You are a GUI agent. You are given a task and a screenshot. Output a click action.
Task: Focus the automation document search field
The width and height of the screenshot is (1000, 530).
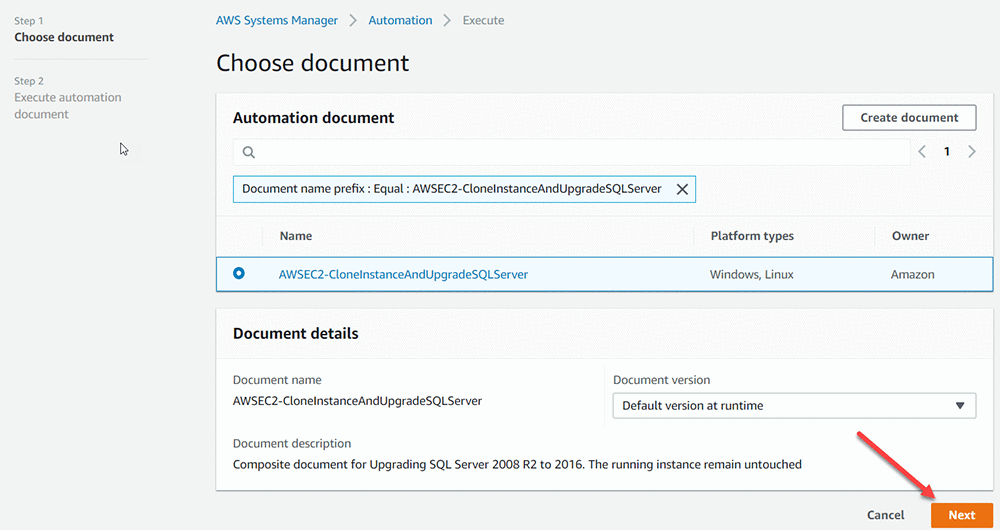571,152
